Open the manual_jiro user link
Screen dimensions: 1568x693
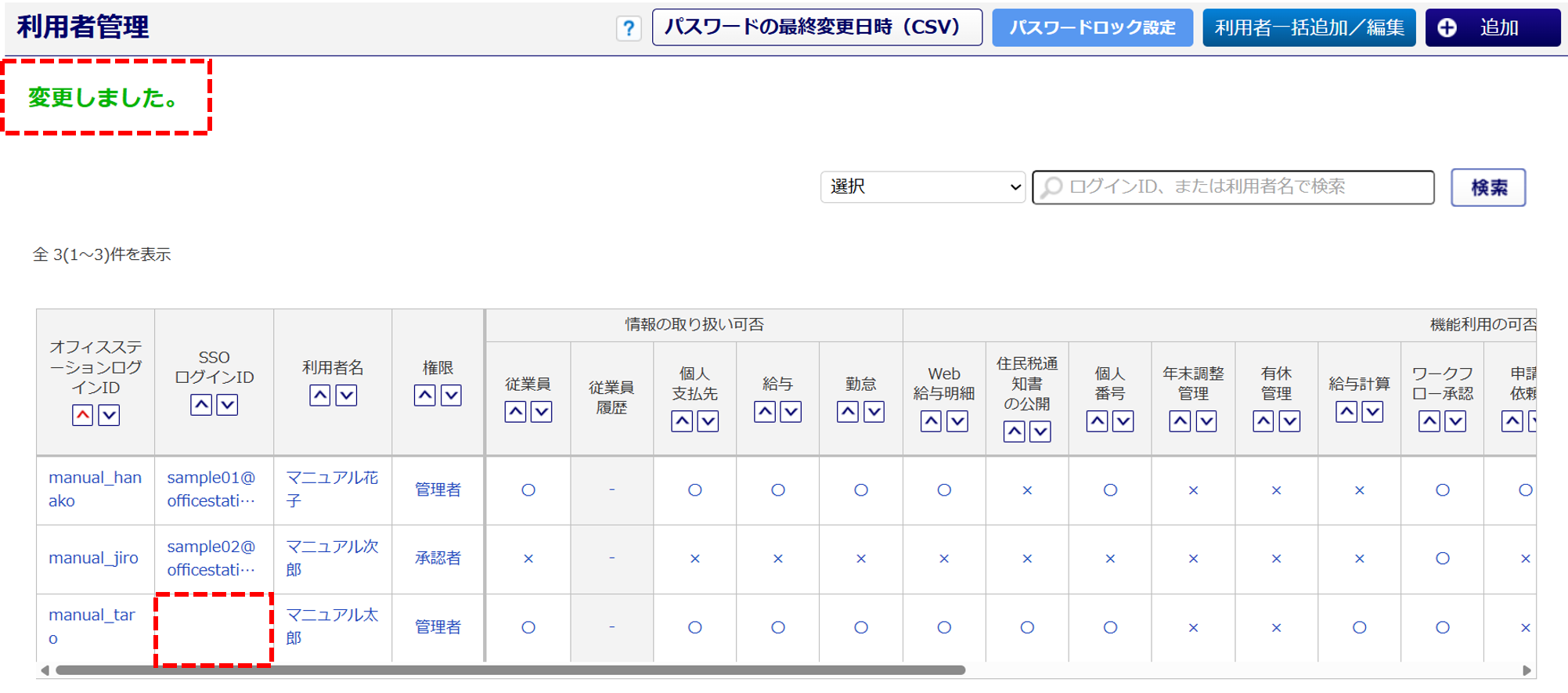(93, 558)
